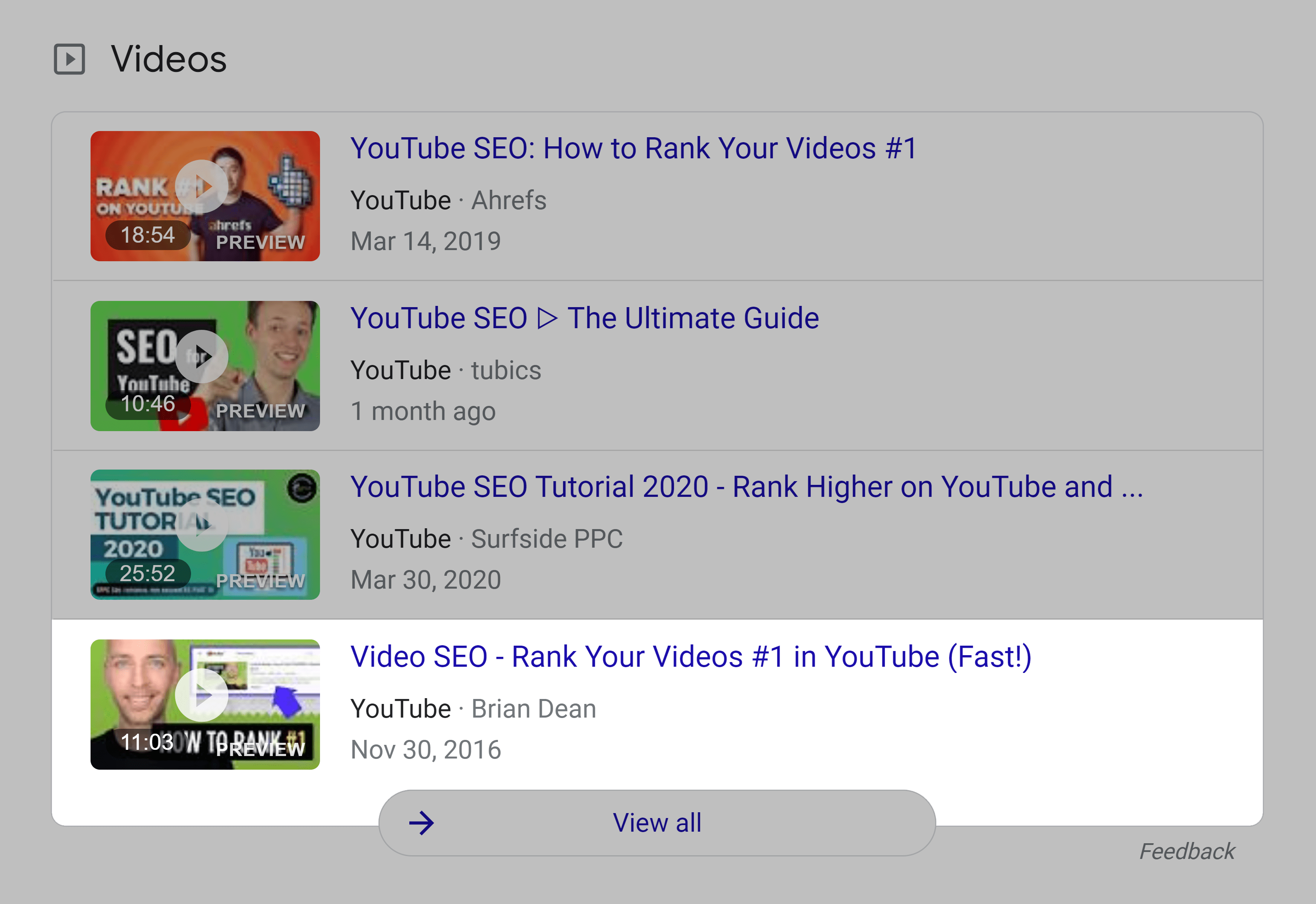Click the 'Nov 30, 2016' date
1316x904 pixels.
(425, 750)
